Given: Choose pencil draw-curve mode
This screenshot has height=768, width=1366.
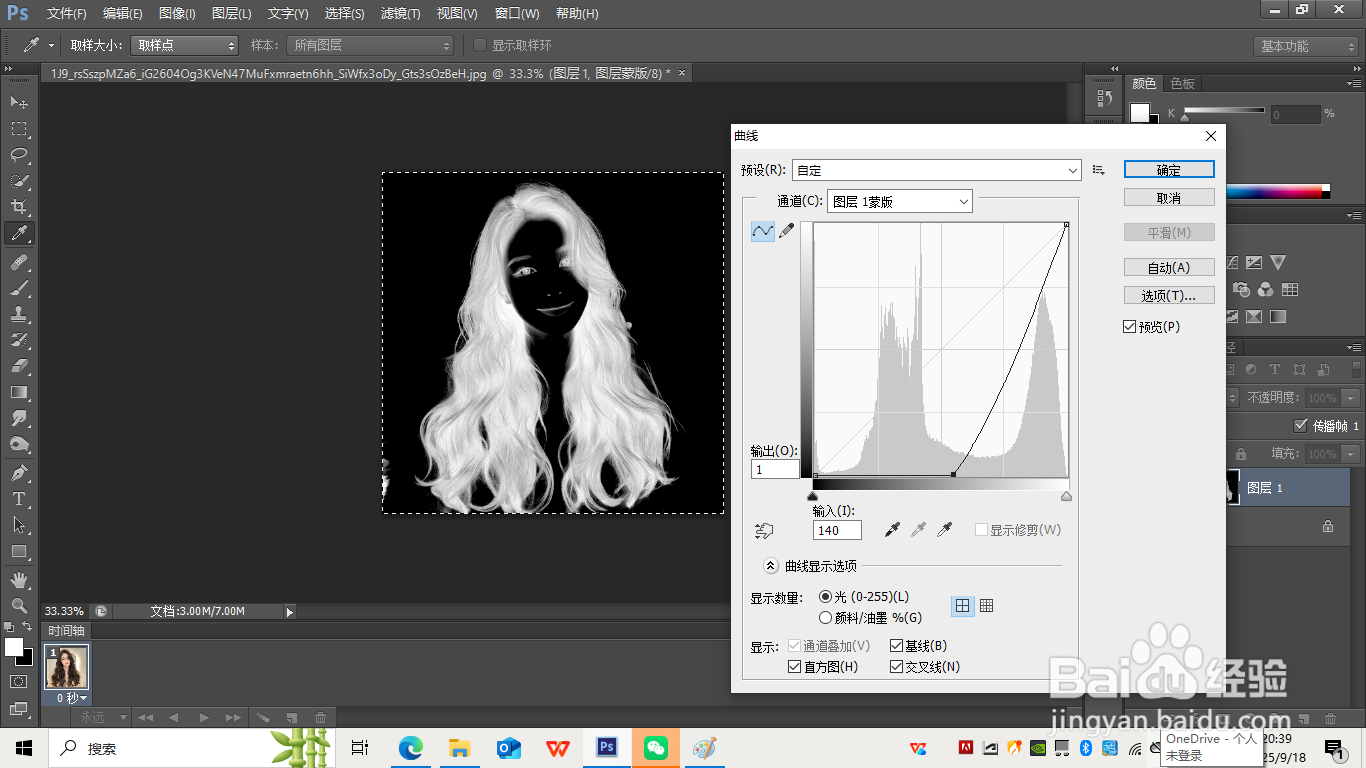Looking at the screenshot, I should pos(787,231).
